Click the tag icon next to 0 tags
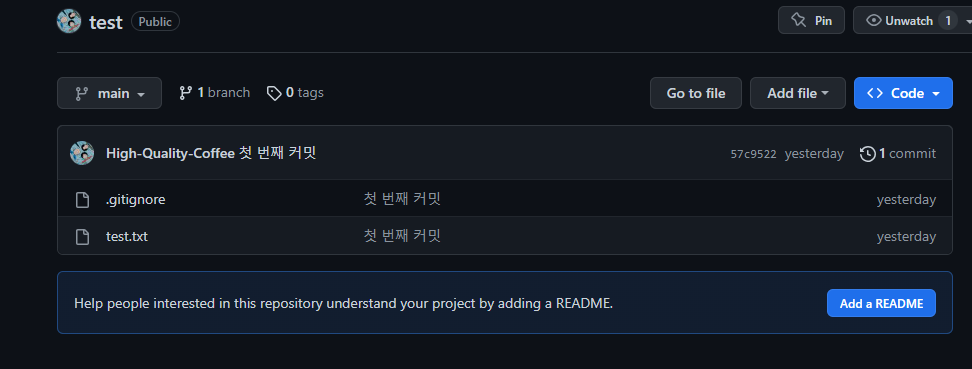This screenshot has width=972, height=369. pyautogui.click(x=273, y=93)
